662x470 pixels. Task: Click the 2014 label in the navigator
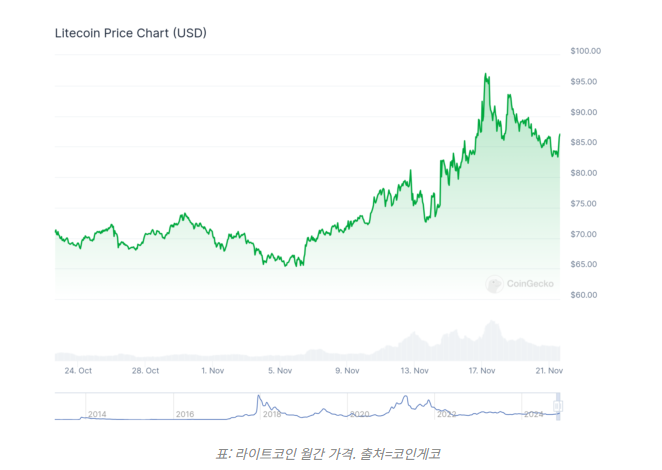coord(97,413)
